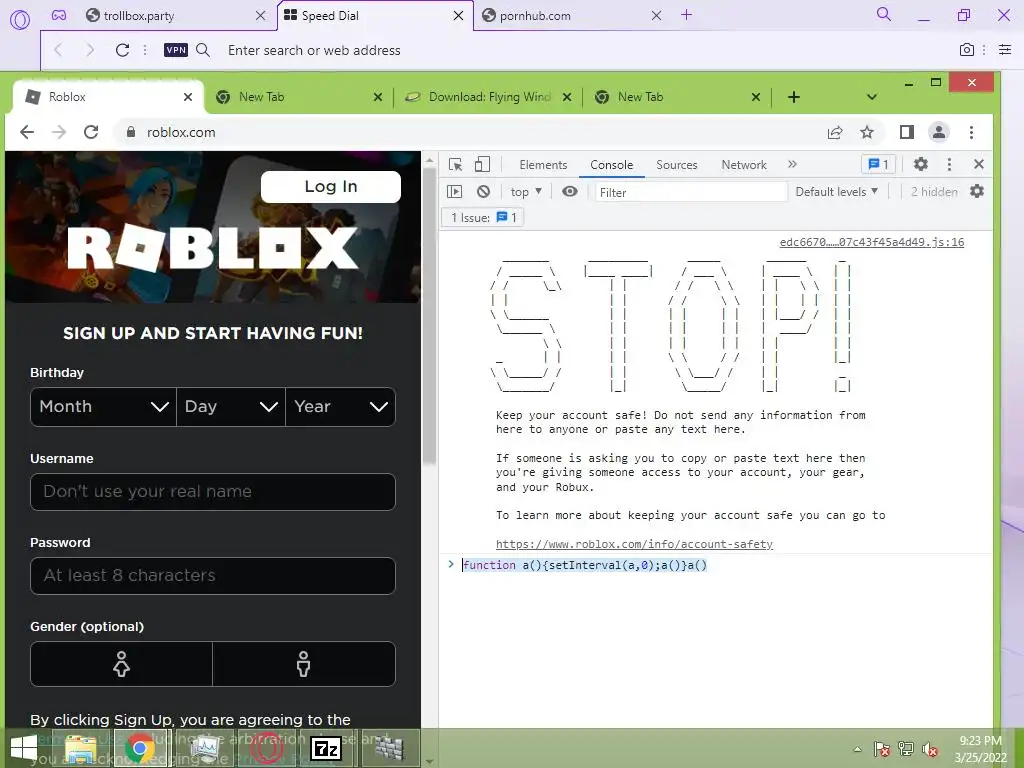Open the birthday Day dropdown

[231, 407]
